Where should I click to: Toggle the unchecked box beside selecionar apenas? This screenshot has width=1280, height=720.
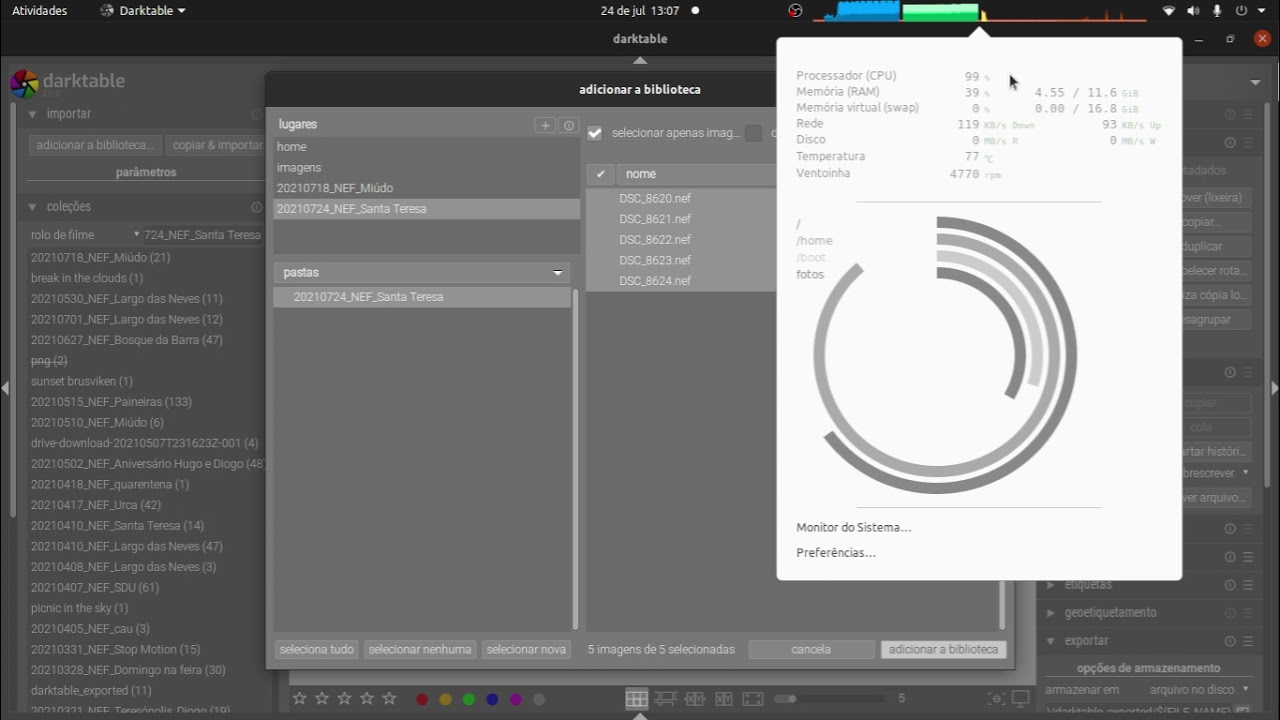(x=753, y=133)
